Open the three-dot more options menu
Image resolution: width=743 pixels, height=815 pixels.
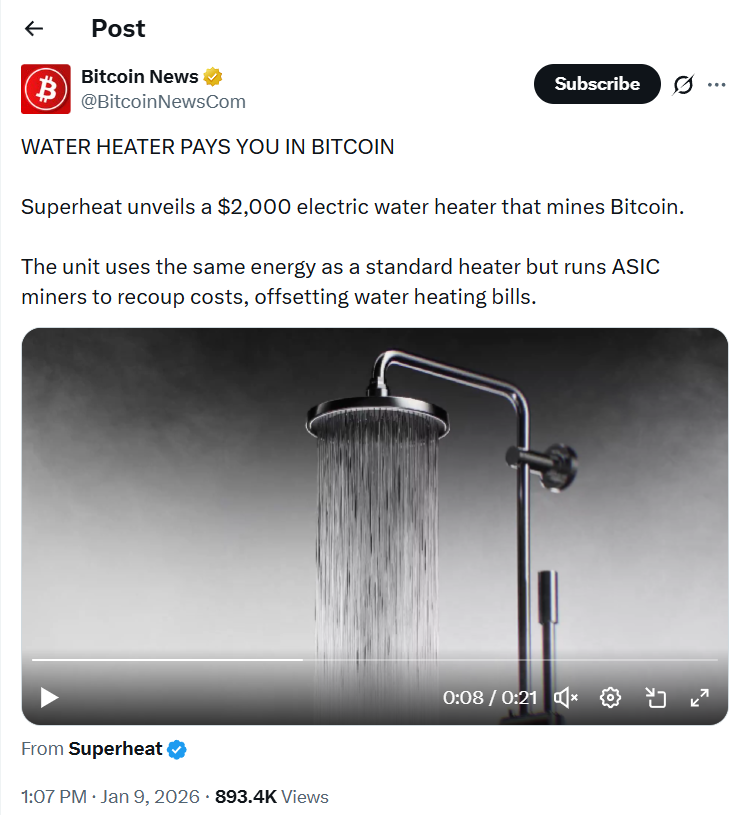click(716, 84)
